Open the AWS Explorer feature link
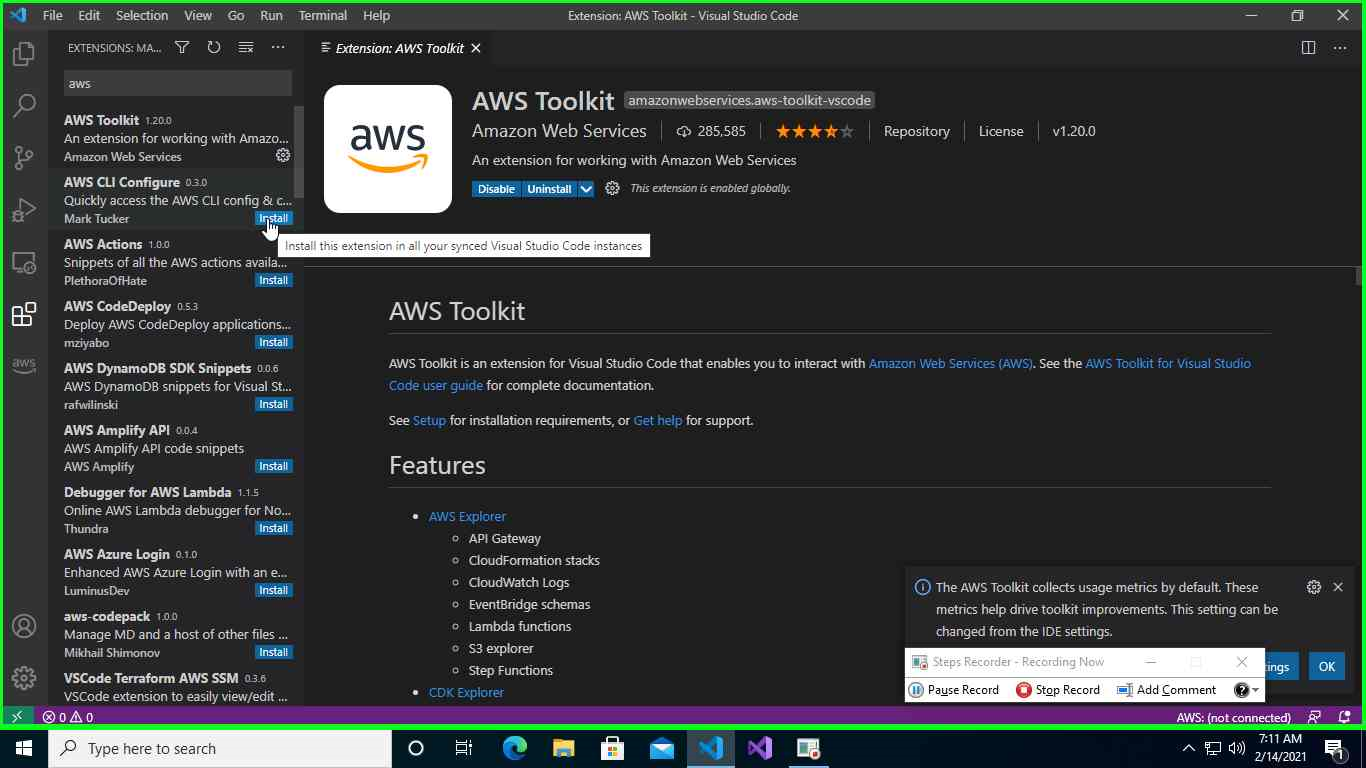The width and height of the screenshot is (1366, 768). [x=467, y=516]
